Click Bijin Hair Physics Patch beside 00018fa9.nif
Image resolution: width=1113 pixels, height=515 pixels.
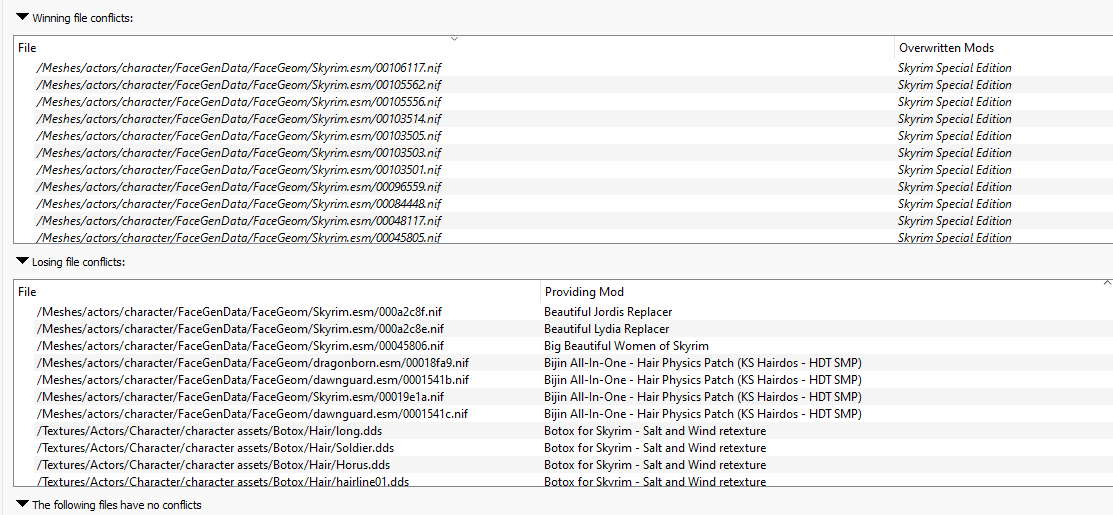(703, 363)
